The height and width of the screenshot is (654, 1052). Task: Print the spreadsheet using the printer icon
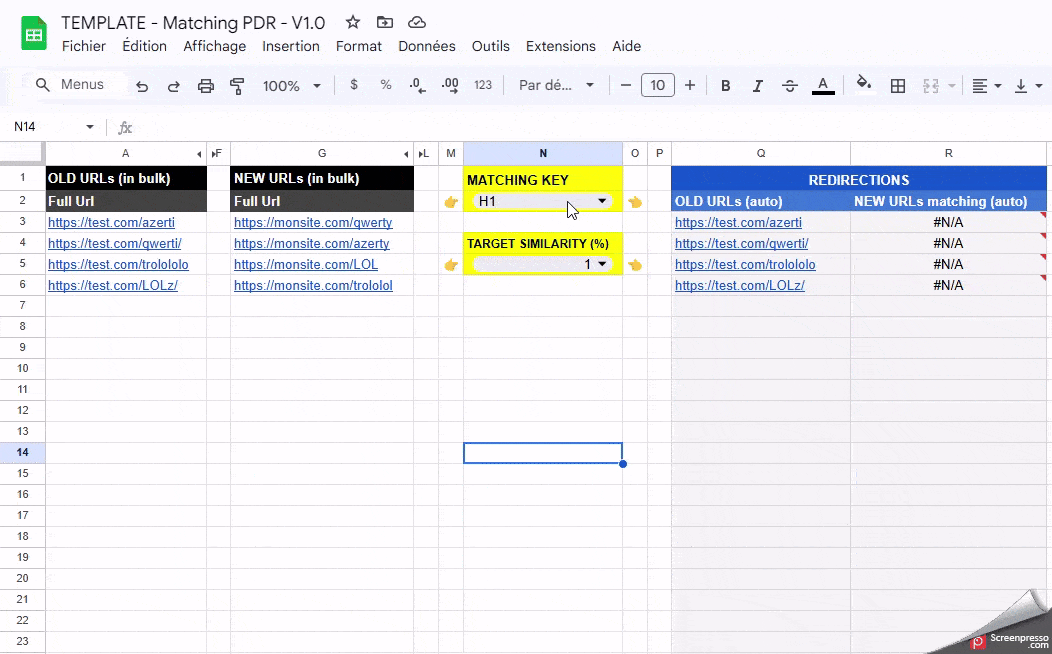[x=206, y=86]
